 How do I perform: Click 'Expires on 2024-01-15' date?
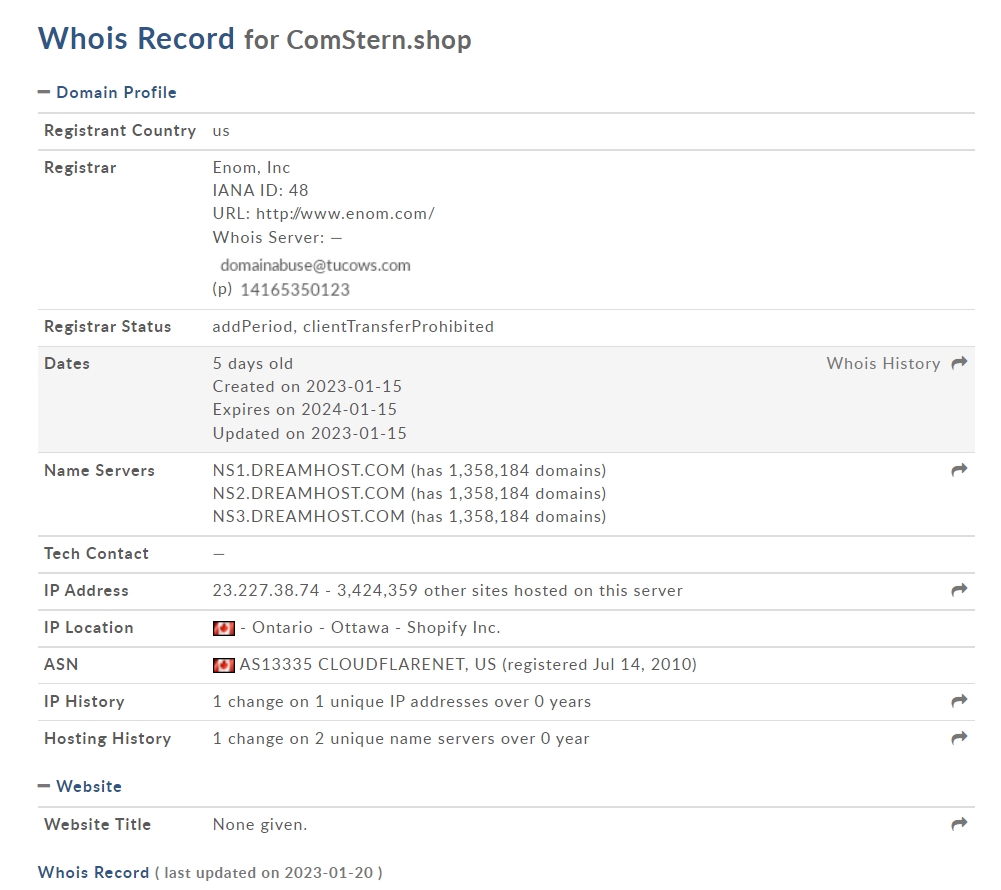305,410
